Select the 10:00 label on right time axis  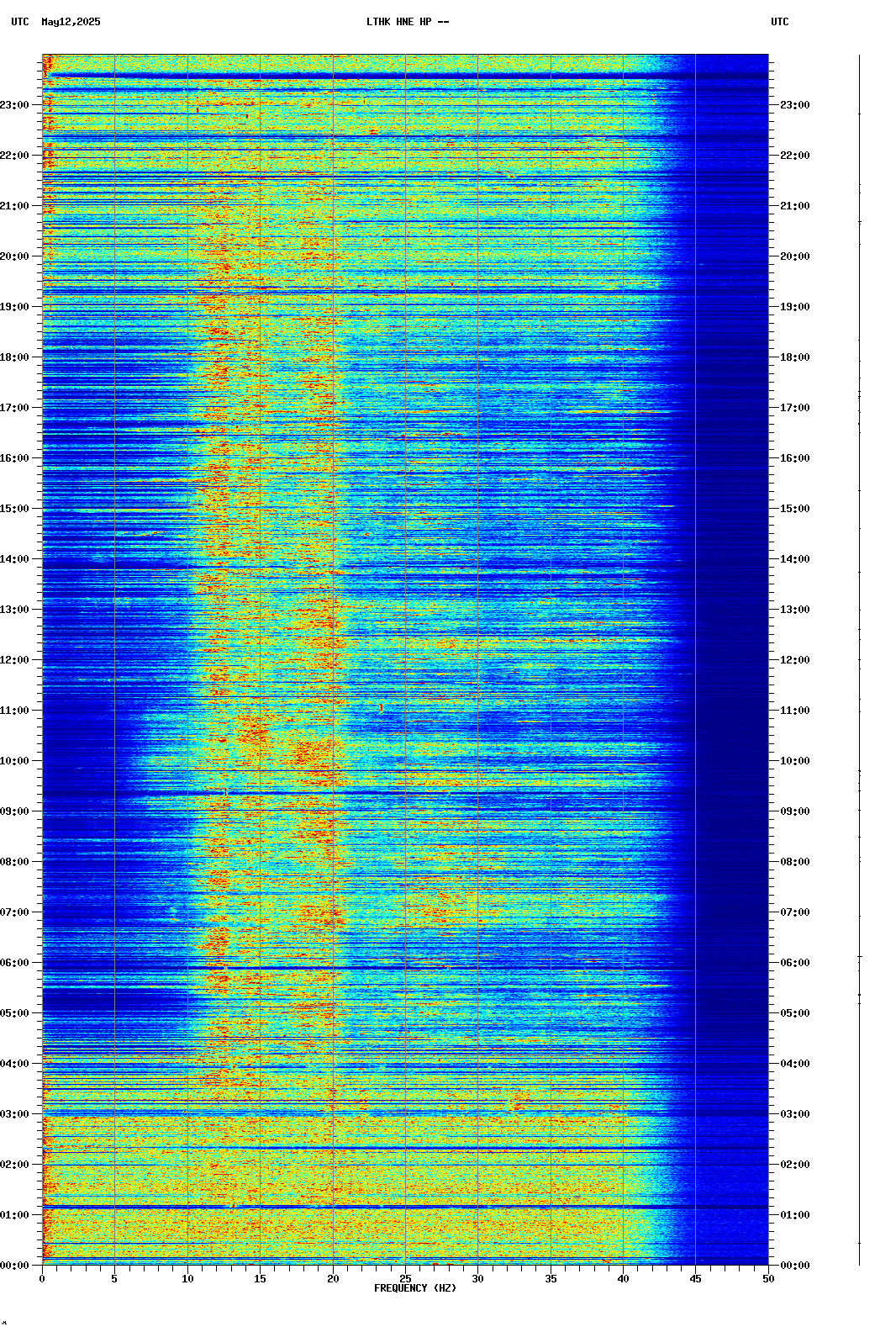coord(795,761)
